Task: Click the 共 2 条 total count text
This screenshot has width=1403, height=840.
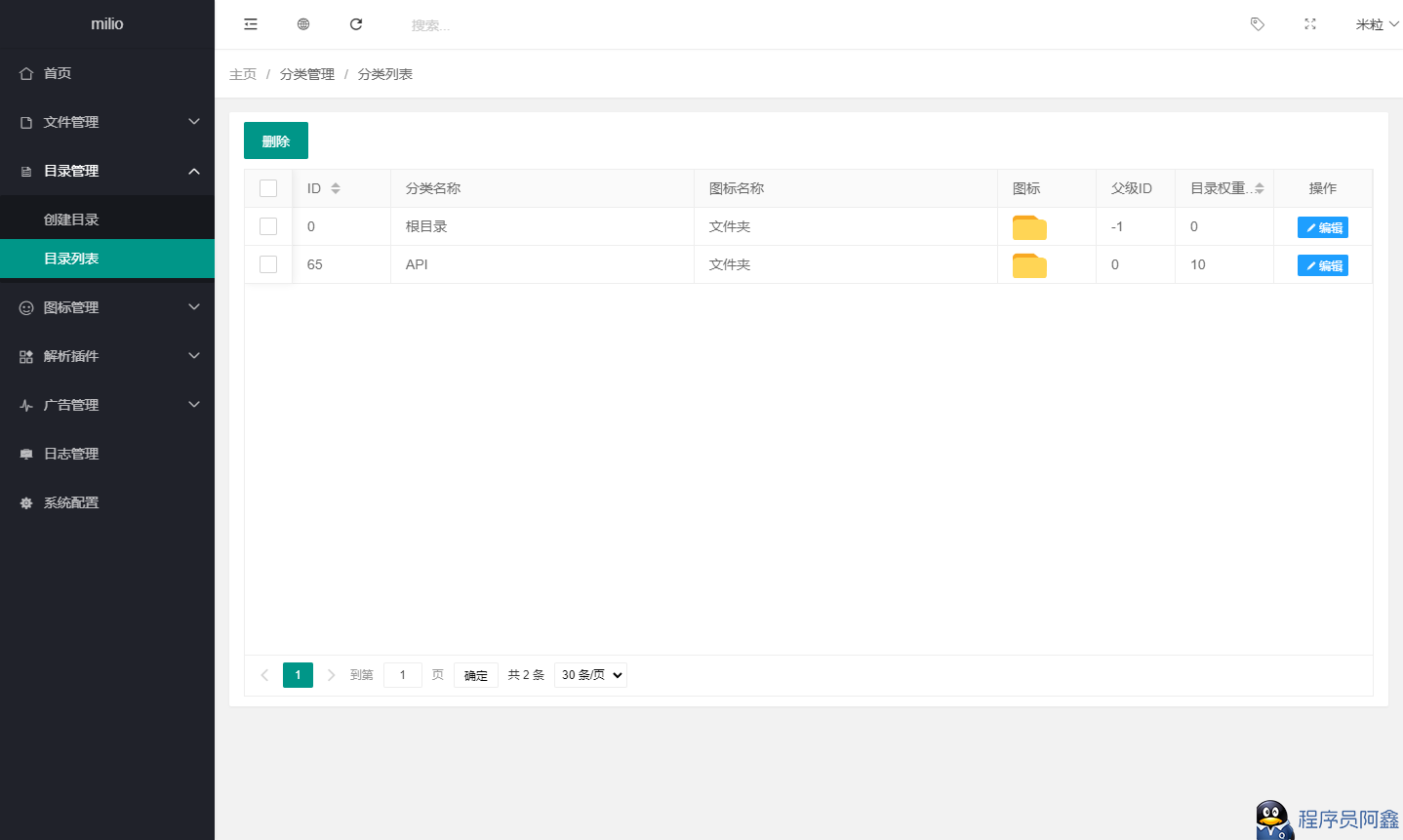Action: pos(526,675)
